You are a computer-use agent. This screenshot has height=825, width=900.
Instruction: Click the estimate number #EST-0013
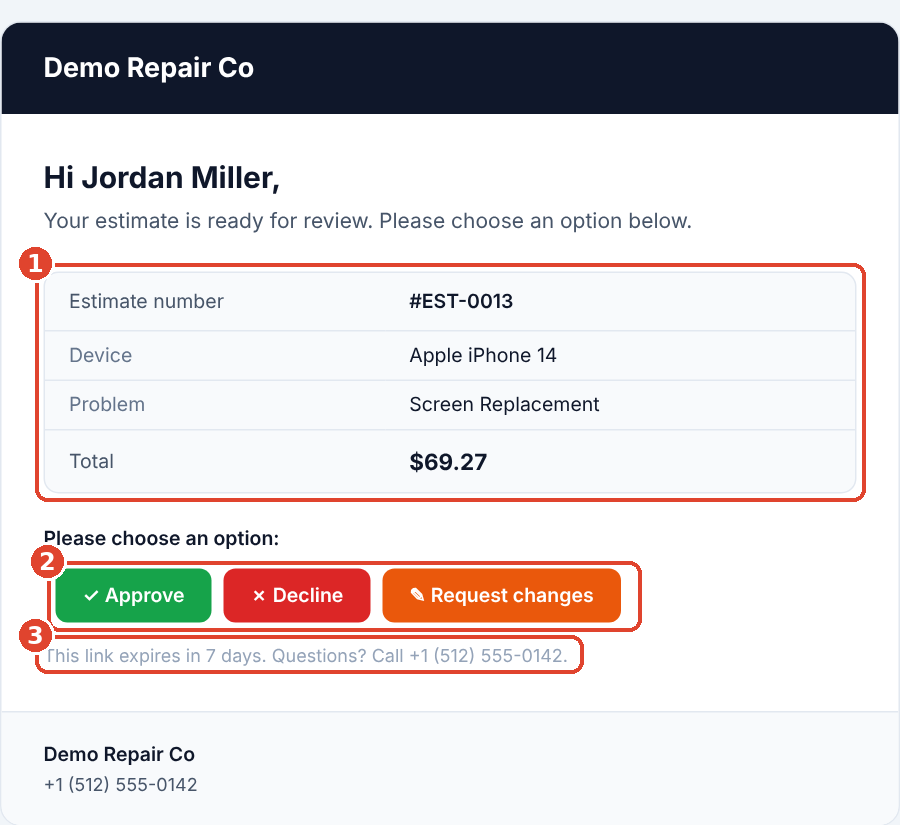coord(461,301)
